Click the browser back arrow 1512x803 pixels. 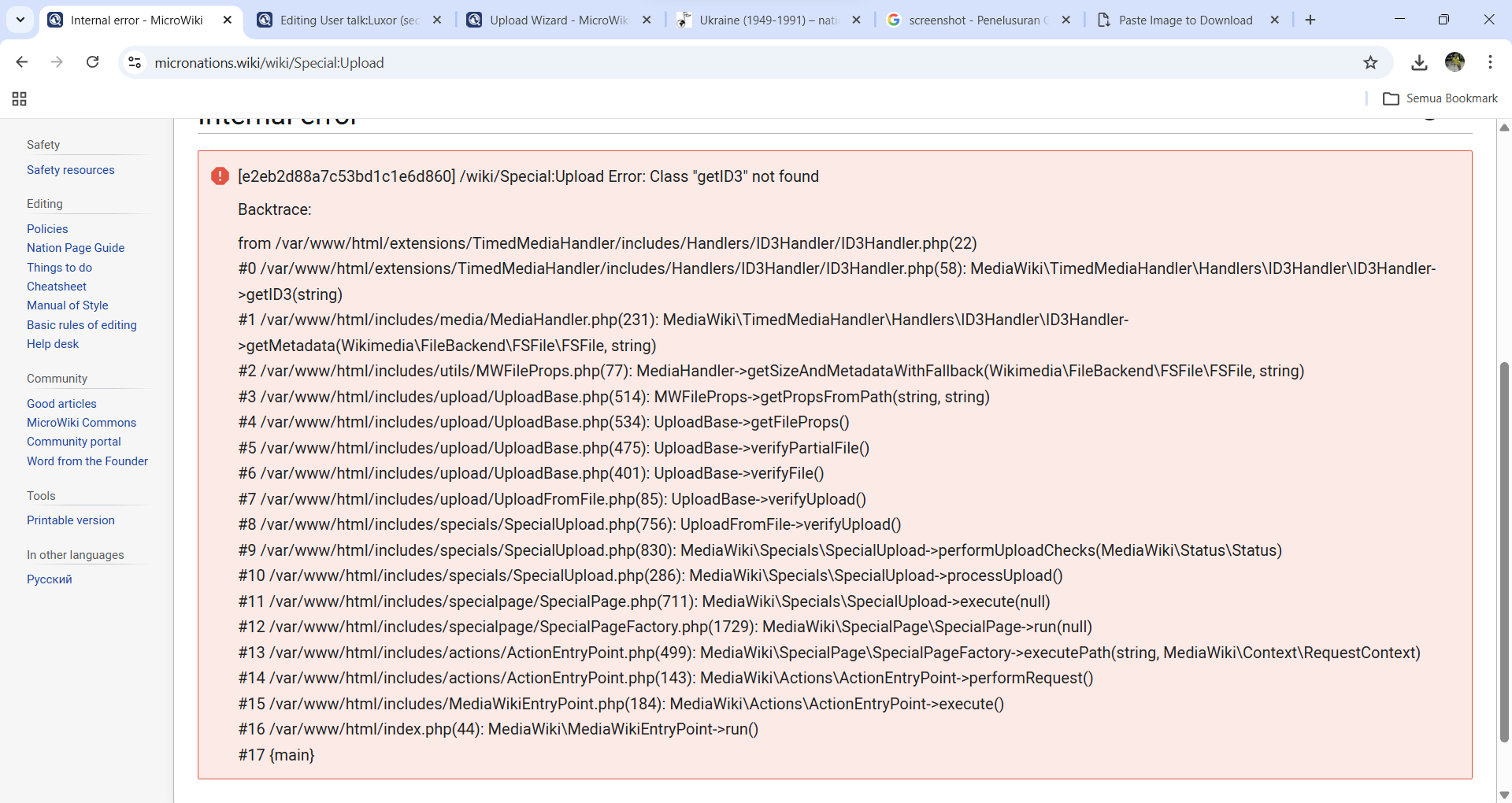[22, 62]
